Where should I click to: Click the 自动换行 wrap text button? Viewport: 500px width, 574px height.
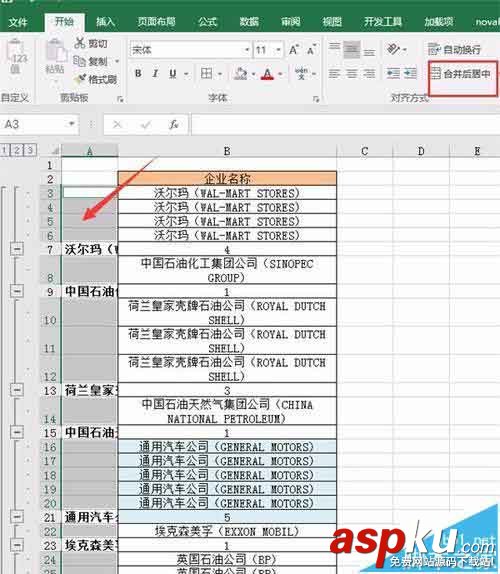[454, 49]
